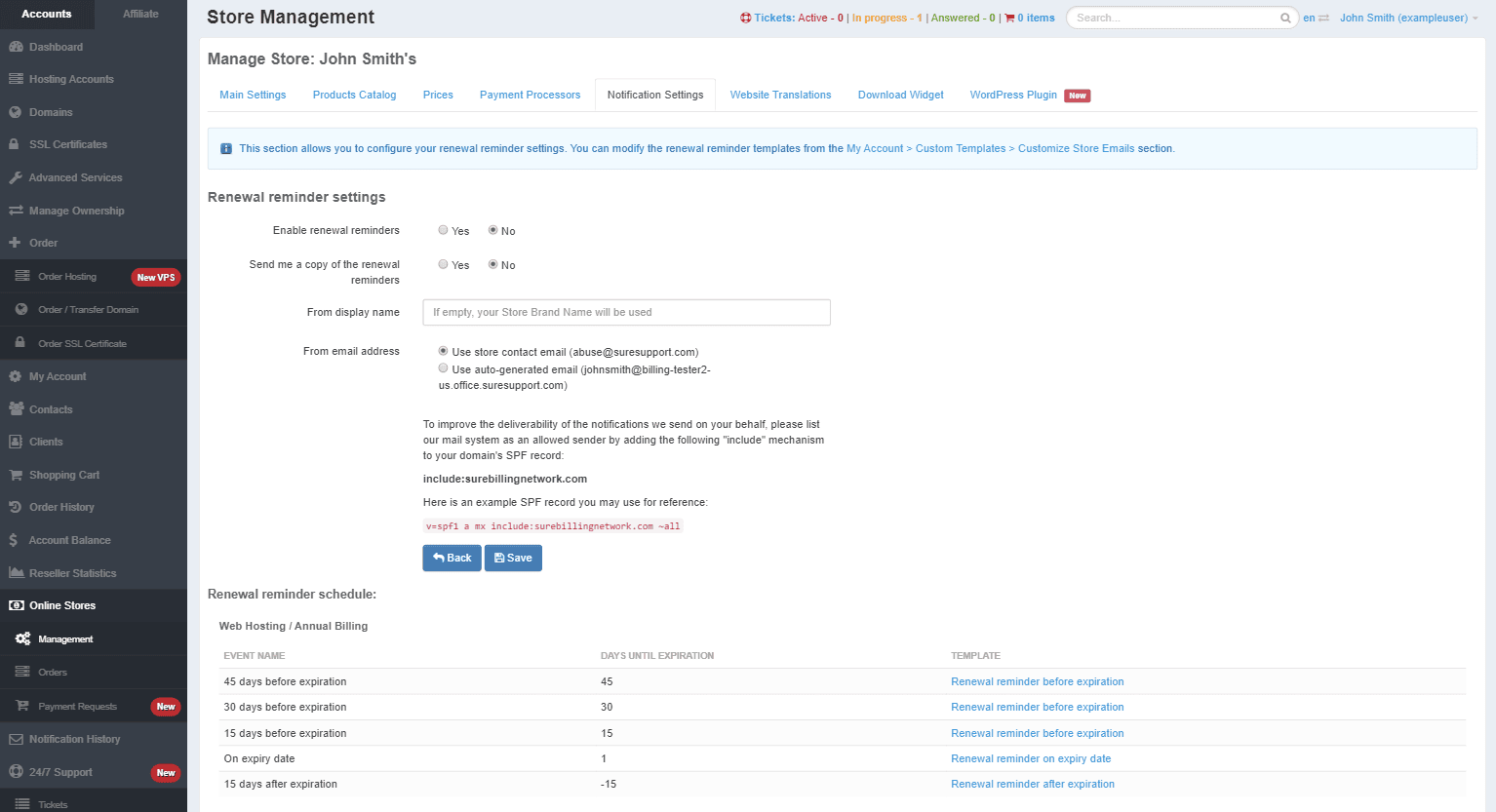Focus the From display name field
Screen dimensions: 1496x812
[626, 312]
